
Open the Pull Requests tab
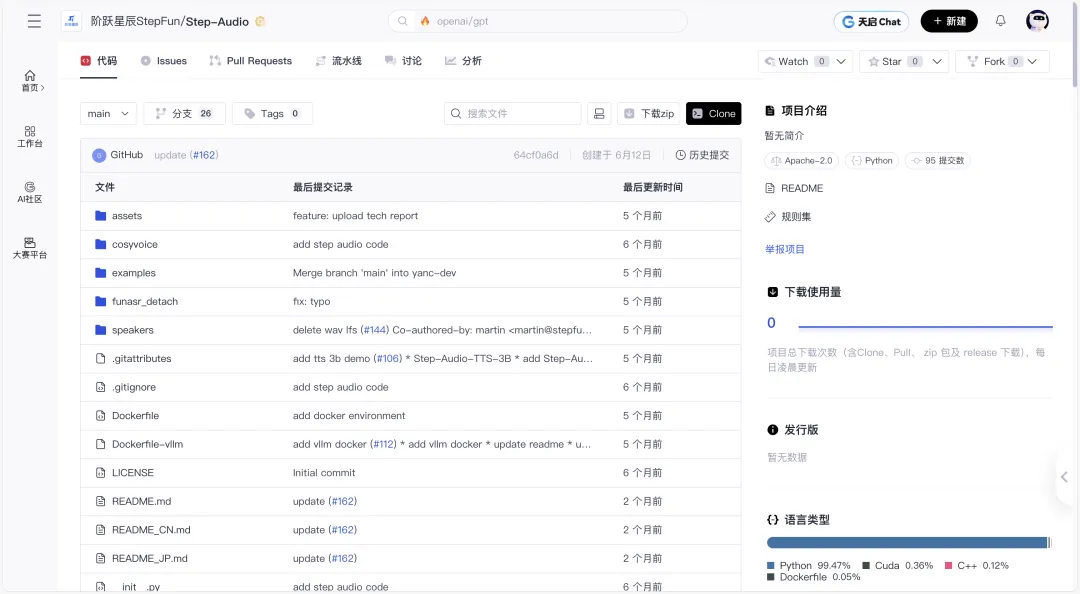click(x=251, y=61)
